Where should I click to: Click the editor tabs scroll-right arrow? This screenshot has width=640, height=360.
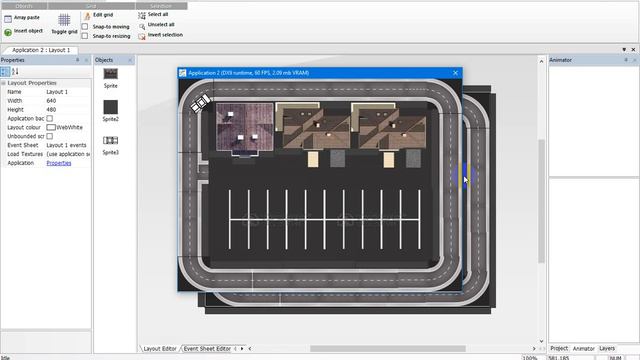pyautogui.click(x=242, y=349)
